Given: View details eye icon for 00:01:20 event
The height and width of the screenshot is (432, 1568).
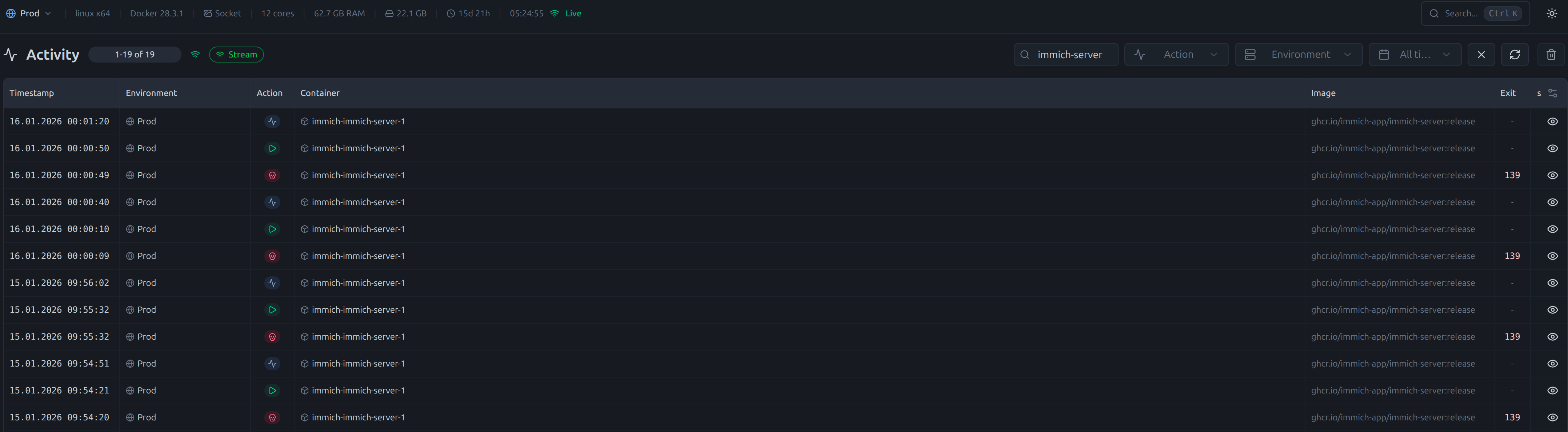Looking at the screenshot, I should click(1552, 122).
